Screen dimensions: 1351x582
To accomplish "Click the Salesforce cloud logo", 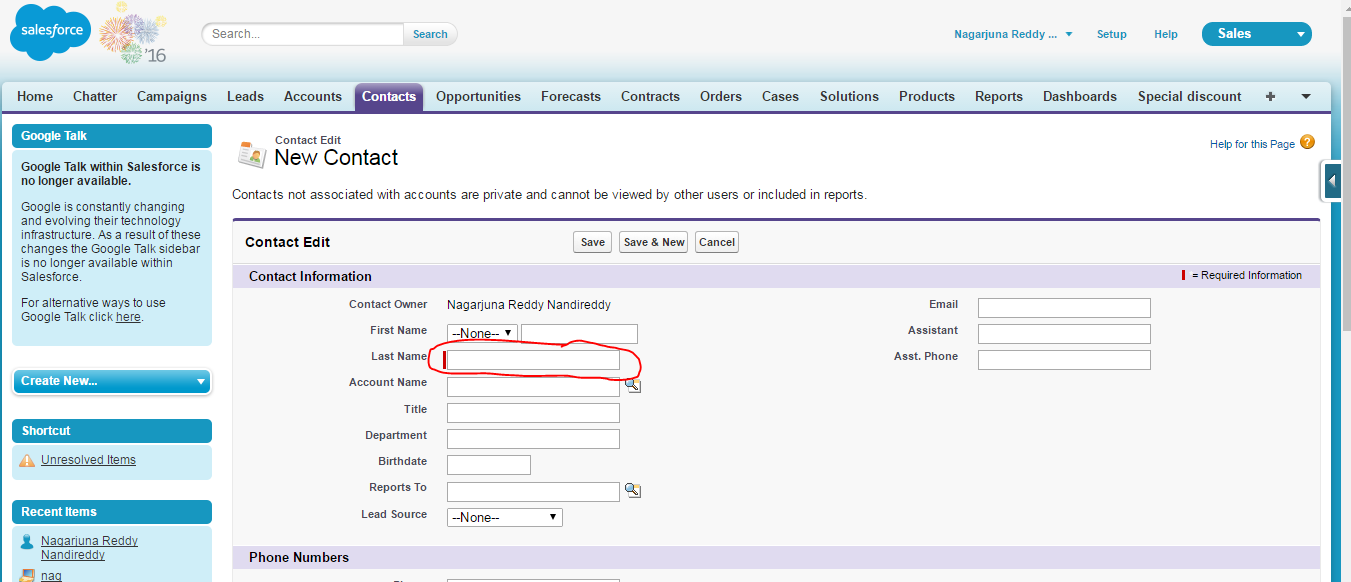I will click(50, 35).
